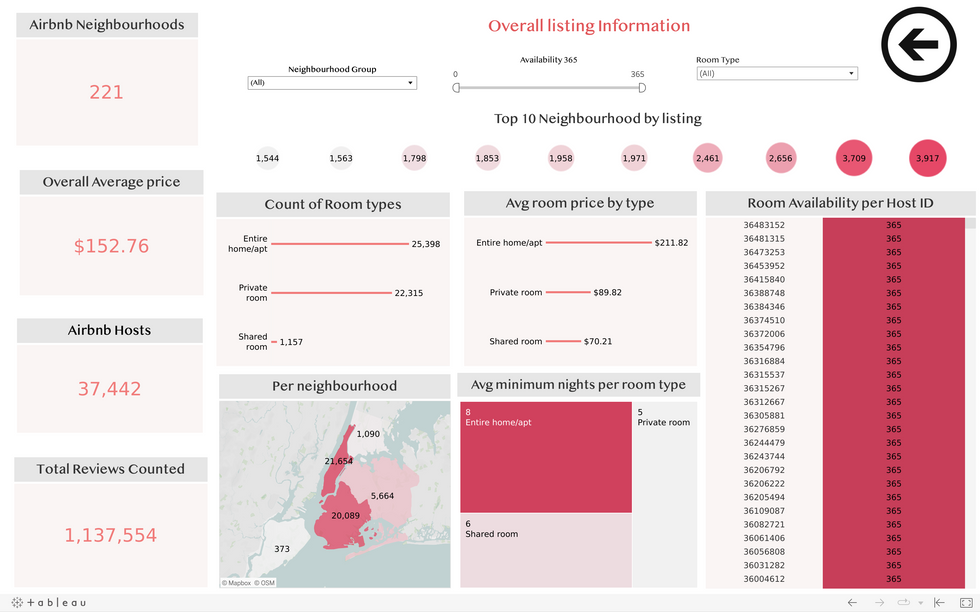Select the 1,544 neighbourhood bubble
The image size is (980, 612).
268,158
